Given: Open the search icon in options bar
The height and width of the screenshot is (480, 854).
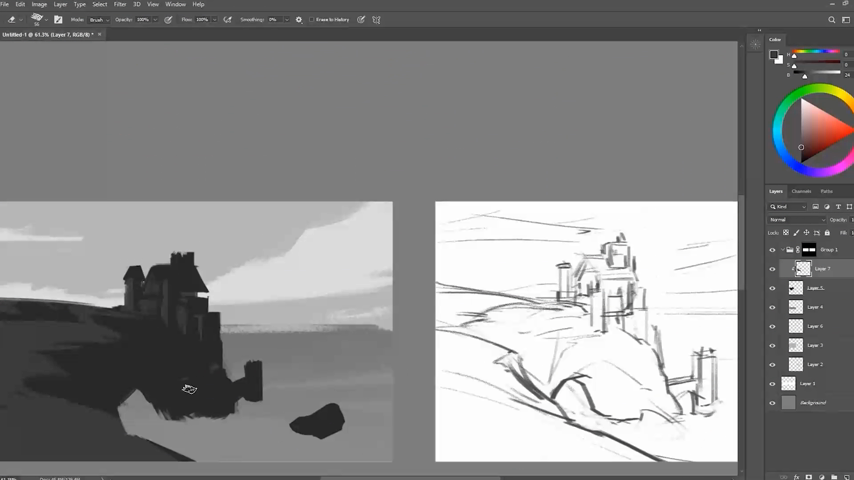Looking at the screenshot, I should coord(832,20).
